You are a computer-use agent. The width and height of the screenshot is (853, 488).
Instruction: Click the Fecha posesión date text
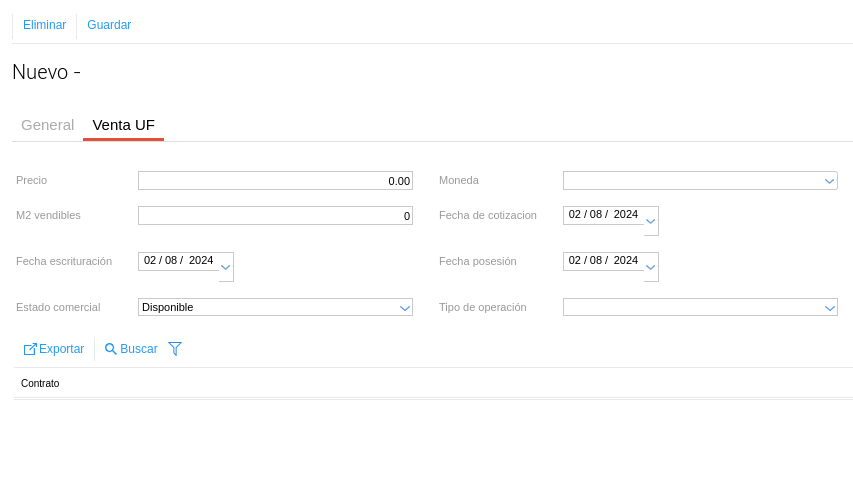pos(603,260)
